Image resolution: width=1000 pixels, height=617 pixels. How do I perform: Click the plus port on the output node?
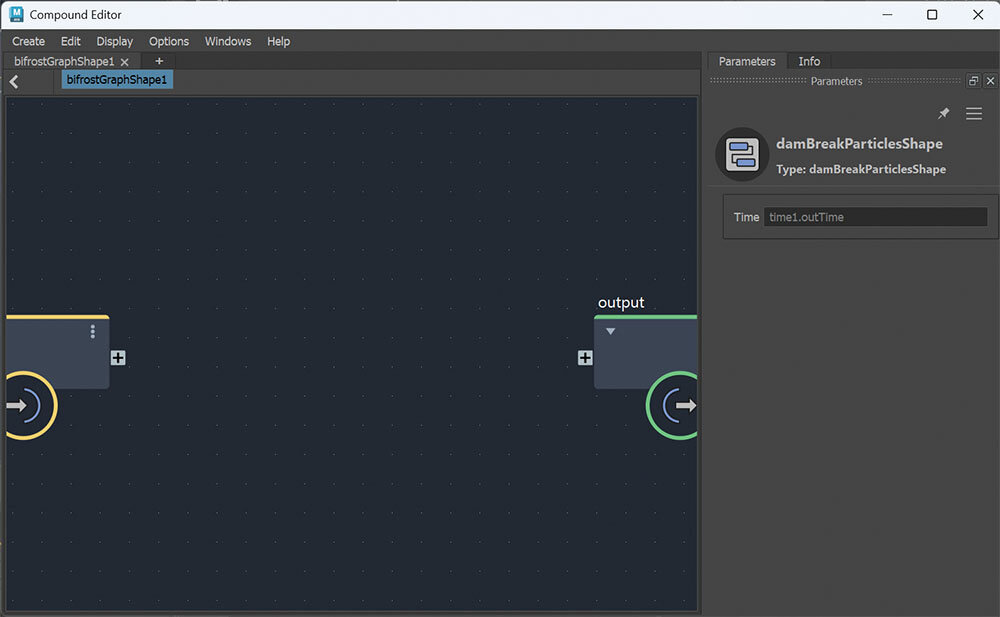pos(585,358)
